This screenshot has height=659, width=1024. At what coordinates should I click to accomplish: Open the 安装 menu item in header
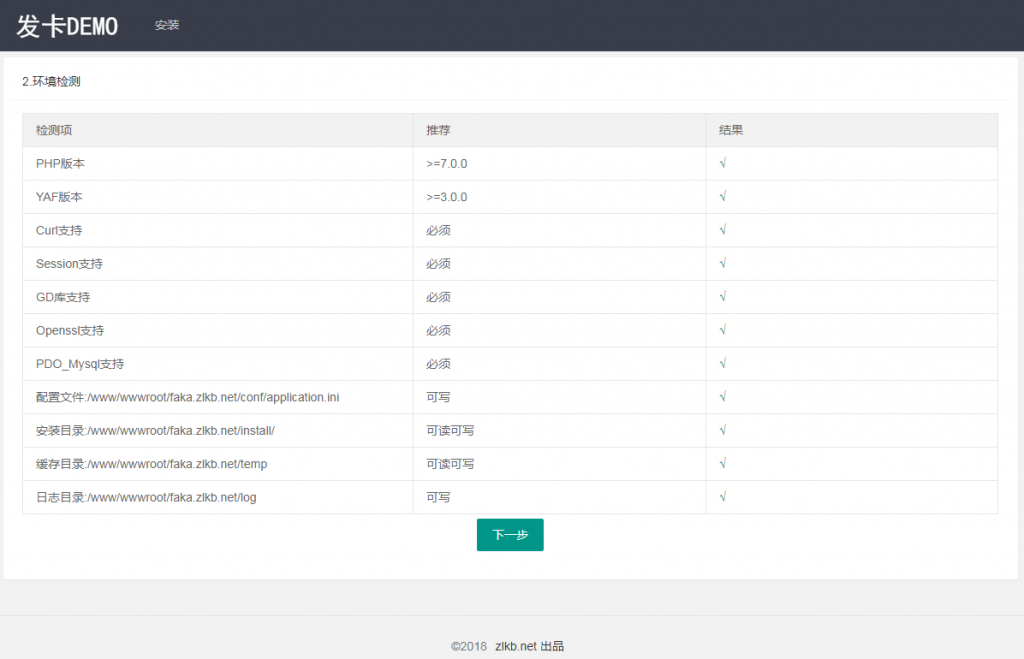coord(167,25)
